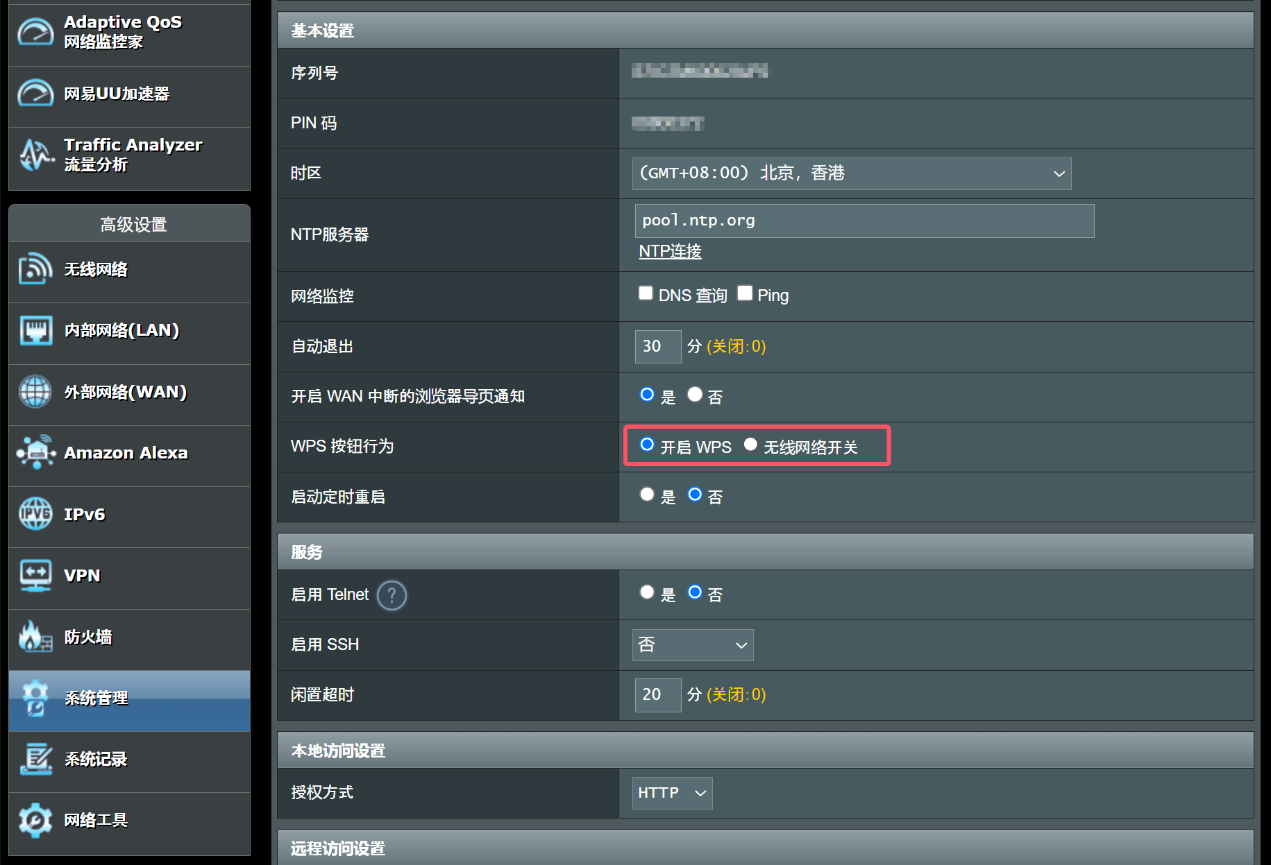The width and height of the screenshot is (1271, 865).
Task: Open the 授权方式 HTTP dropdown
Action: pos(672,793)
